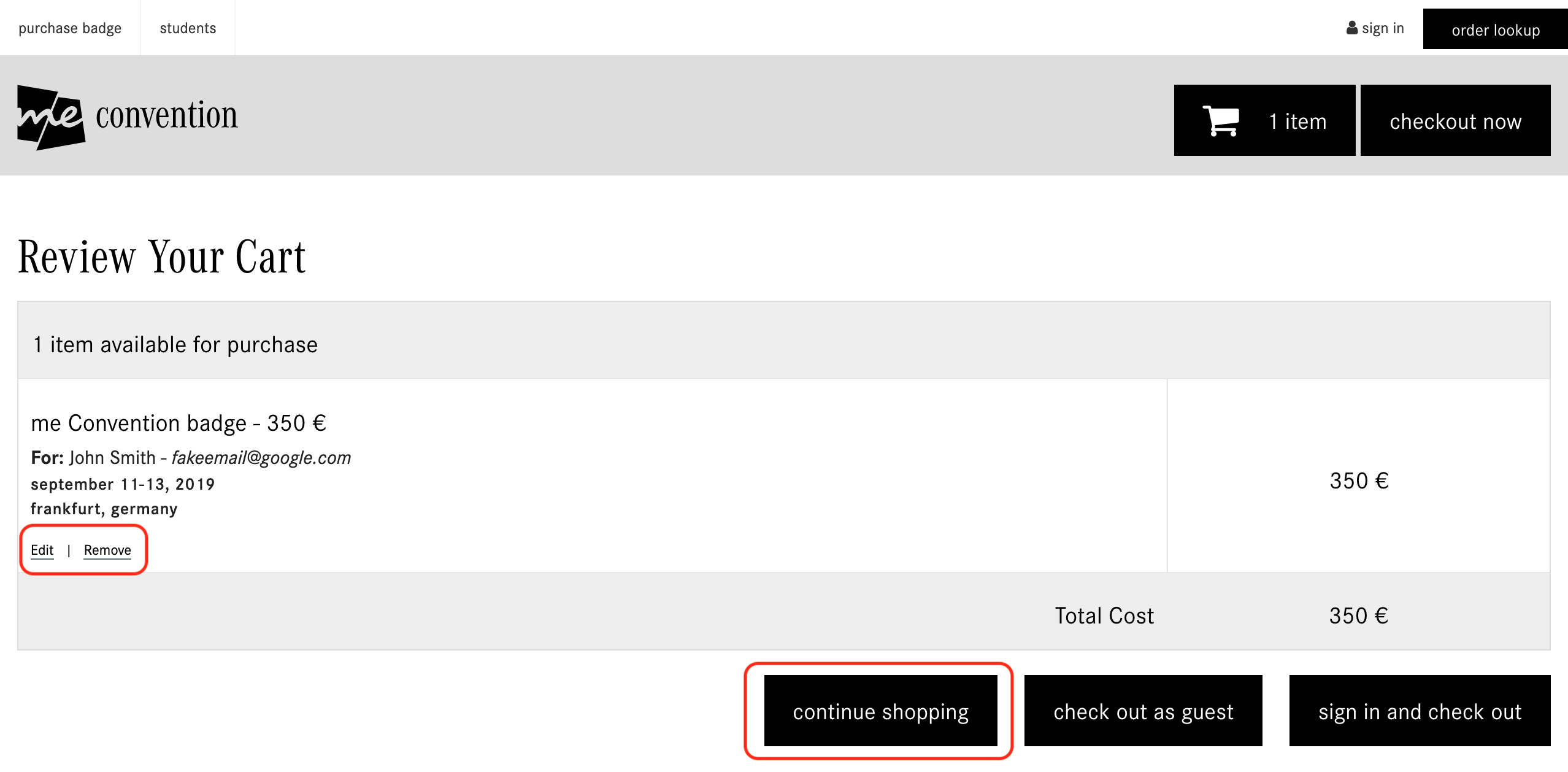Choose sign in and check out
The width and height of the screenshot is (1568, 772).
click(1420, 711)
